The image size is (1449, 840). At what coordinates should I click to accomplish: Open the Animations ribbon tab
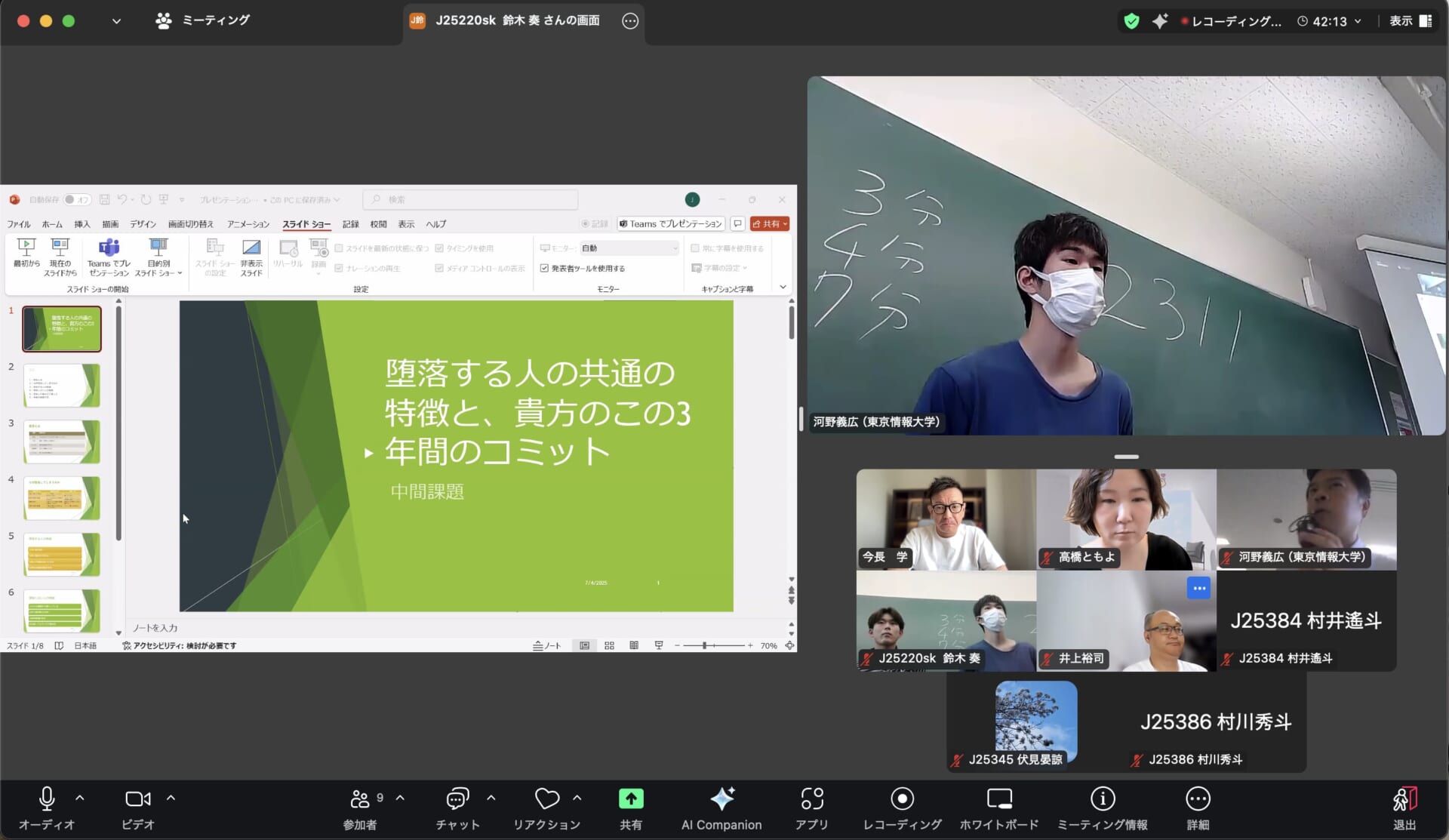click(x=248, y=224)
